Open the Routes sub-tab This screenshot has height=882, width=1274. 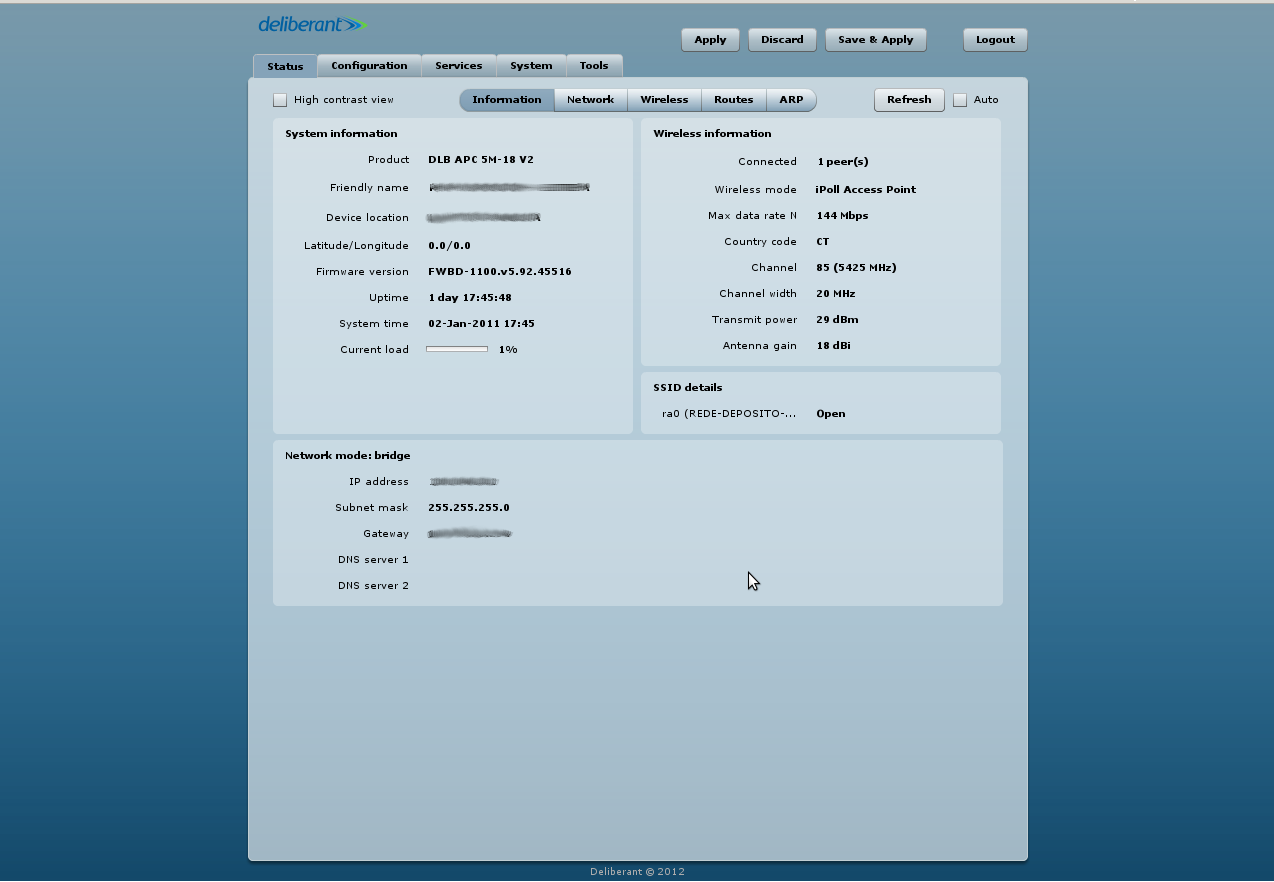733,100
